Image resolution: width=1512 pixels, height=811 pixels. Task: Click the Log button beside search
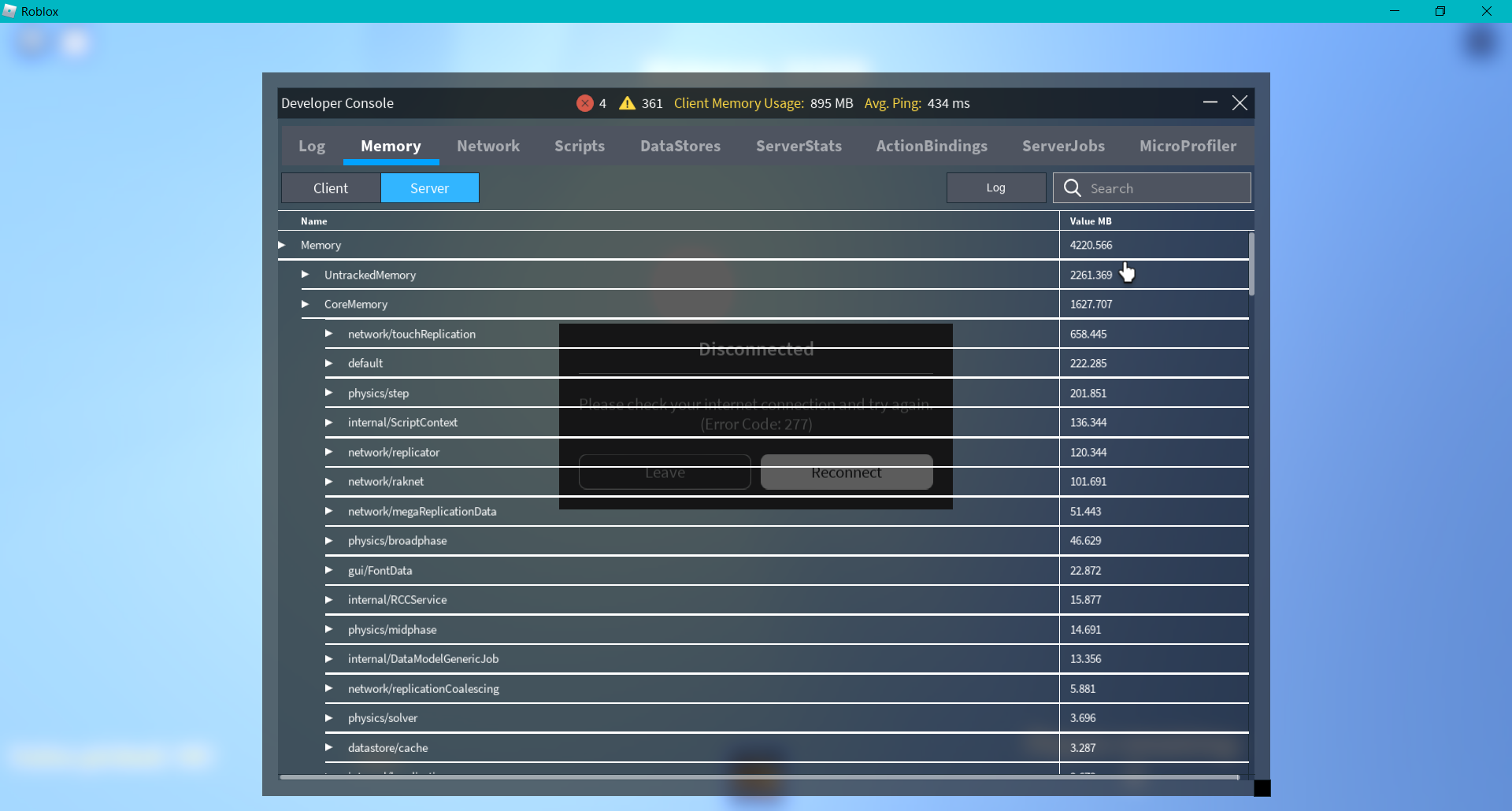(996, 188)
